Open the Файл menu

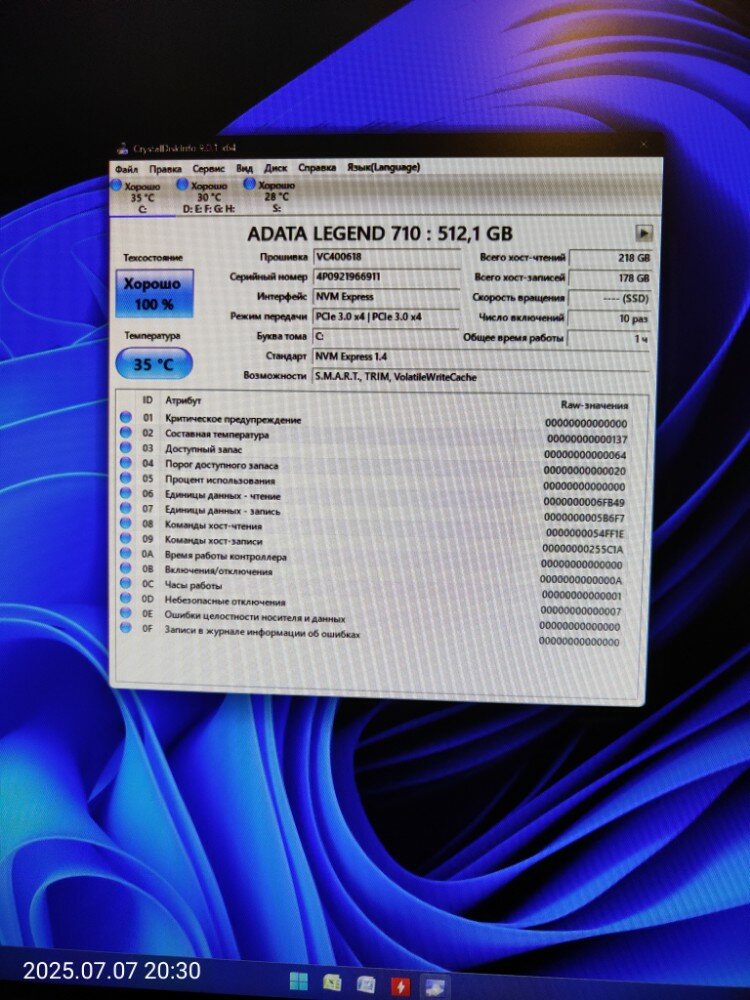pyautogui.click(x=126, y=170)
